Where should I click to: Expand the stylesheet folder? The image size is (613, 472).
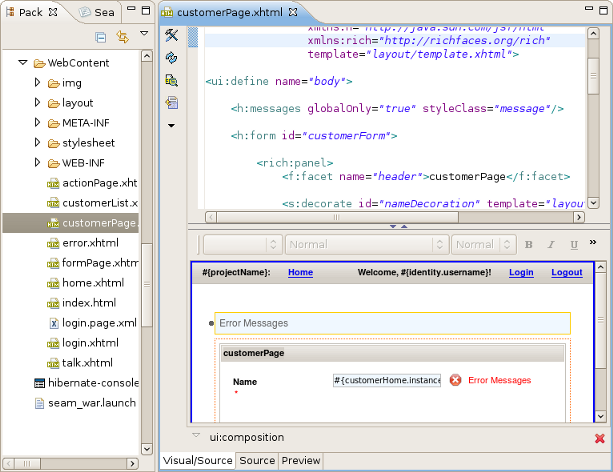pos(38,143)
